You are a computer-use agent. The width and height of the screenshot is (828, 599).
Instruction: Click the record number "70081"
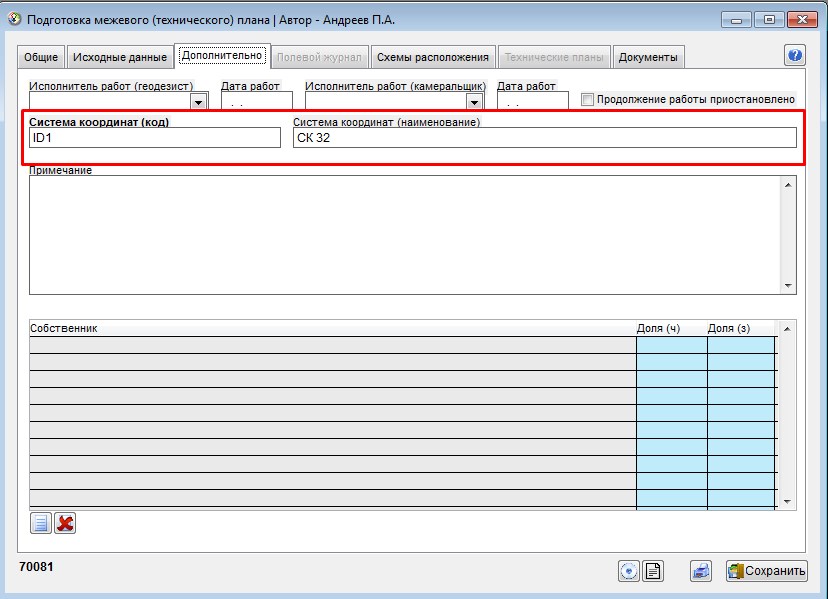tap(36, 567)
